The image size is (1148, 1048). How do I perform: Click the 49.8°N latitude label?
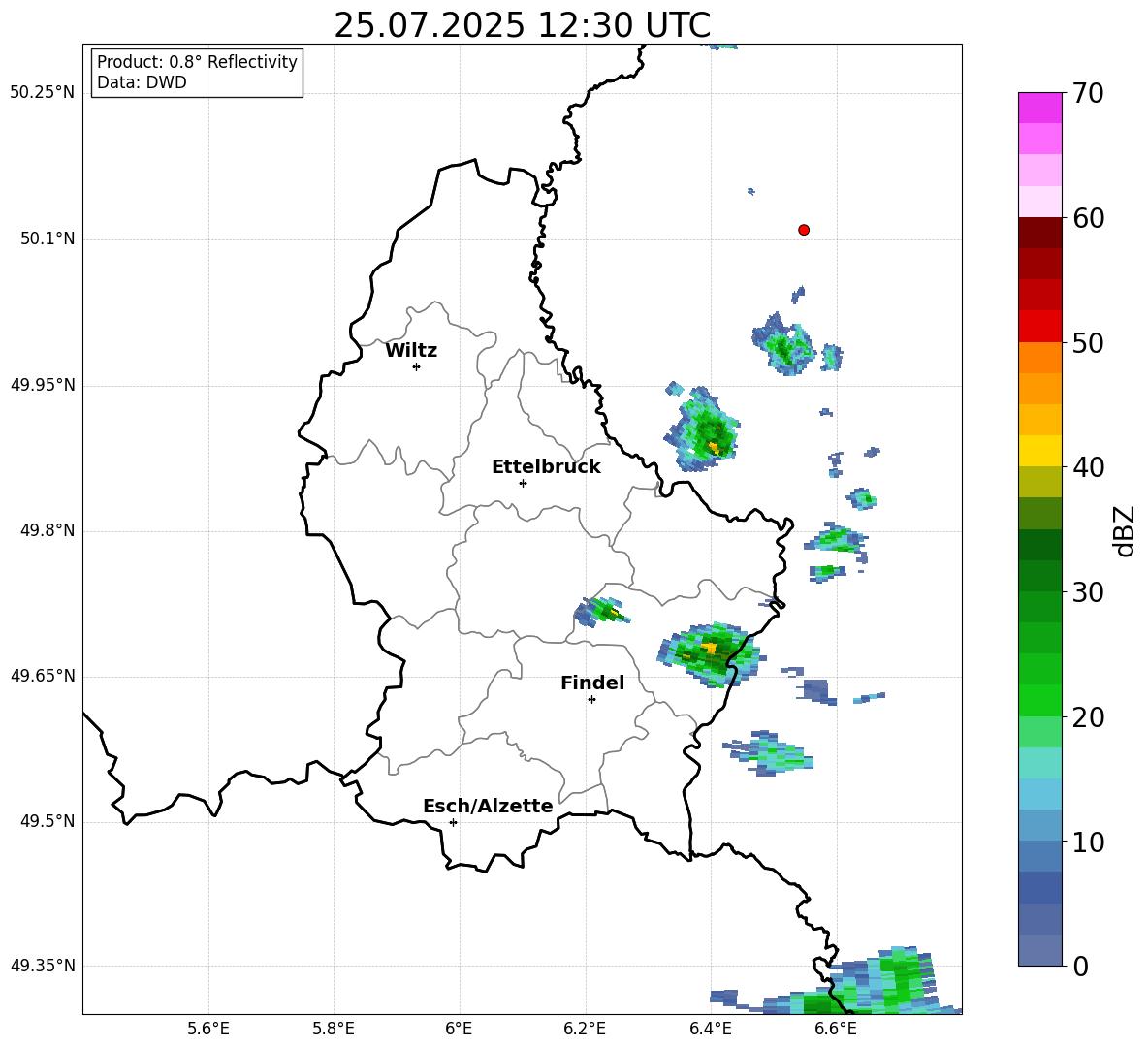point(48,530)
